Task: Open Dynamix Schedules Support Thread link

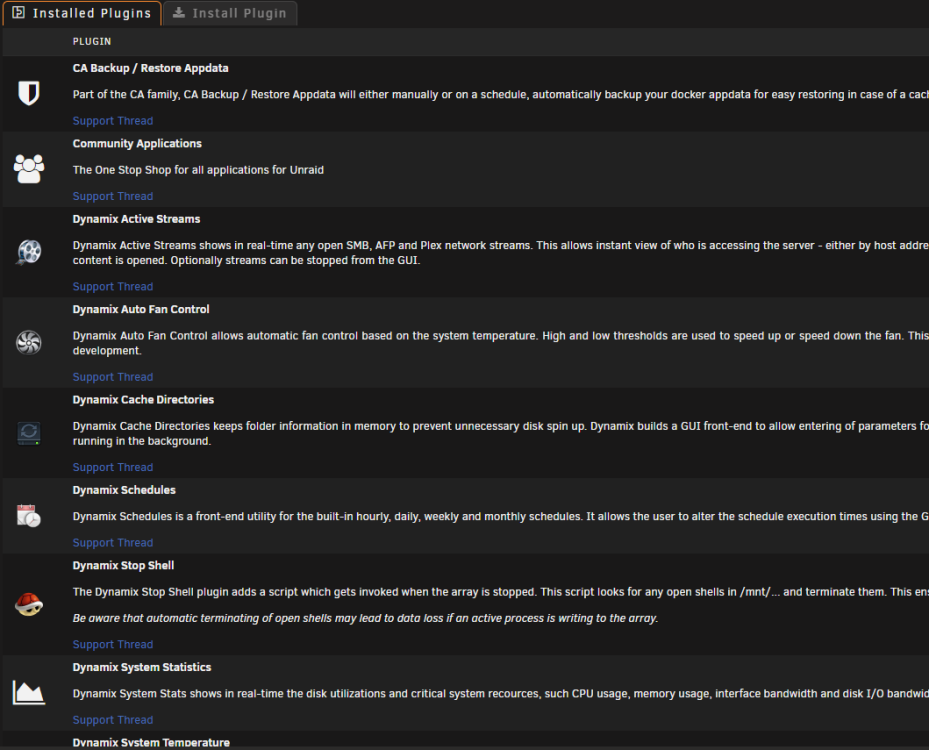Action: tap(113, 543)
